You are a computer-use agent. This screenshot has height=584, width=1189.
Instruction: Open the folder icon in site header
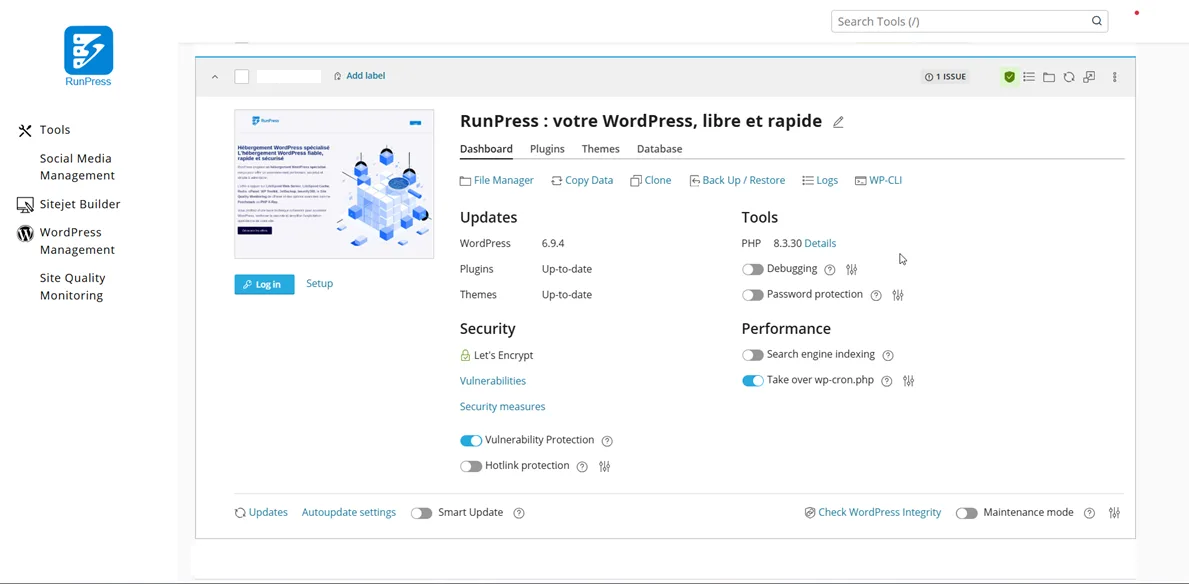[1049, 77]
